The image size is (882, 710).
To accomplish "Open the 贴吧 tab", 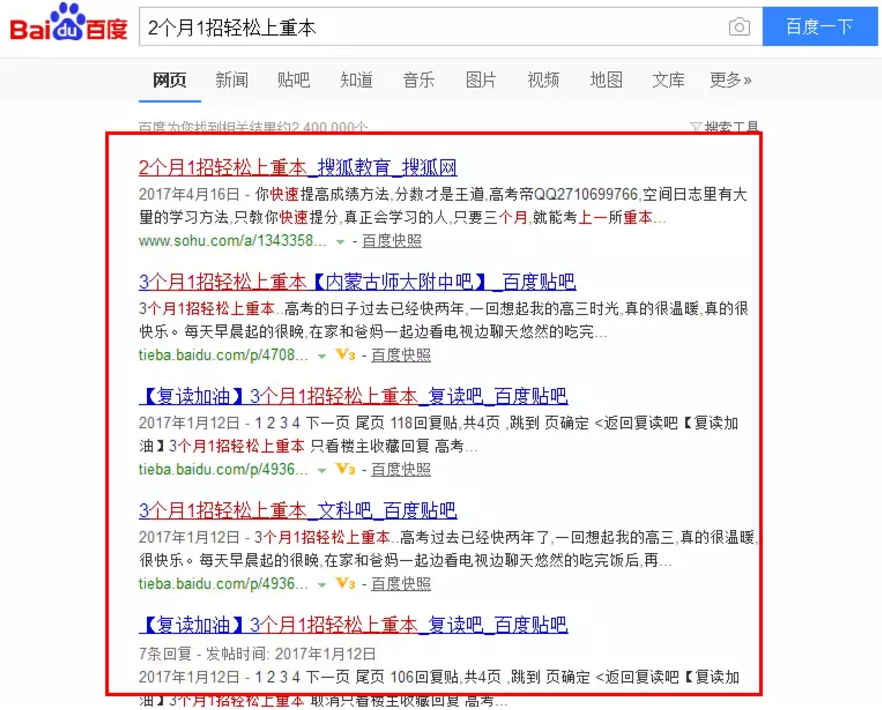I will tap(294, 80).
